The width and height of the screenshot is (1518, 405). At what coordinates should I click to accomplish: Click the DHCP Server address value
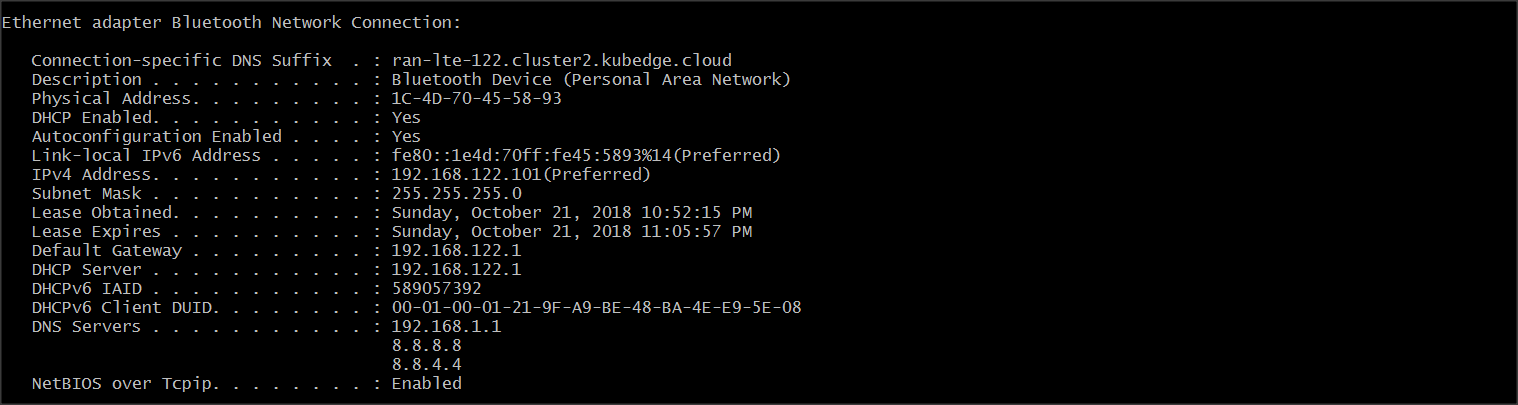(456, 269)
